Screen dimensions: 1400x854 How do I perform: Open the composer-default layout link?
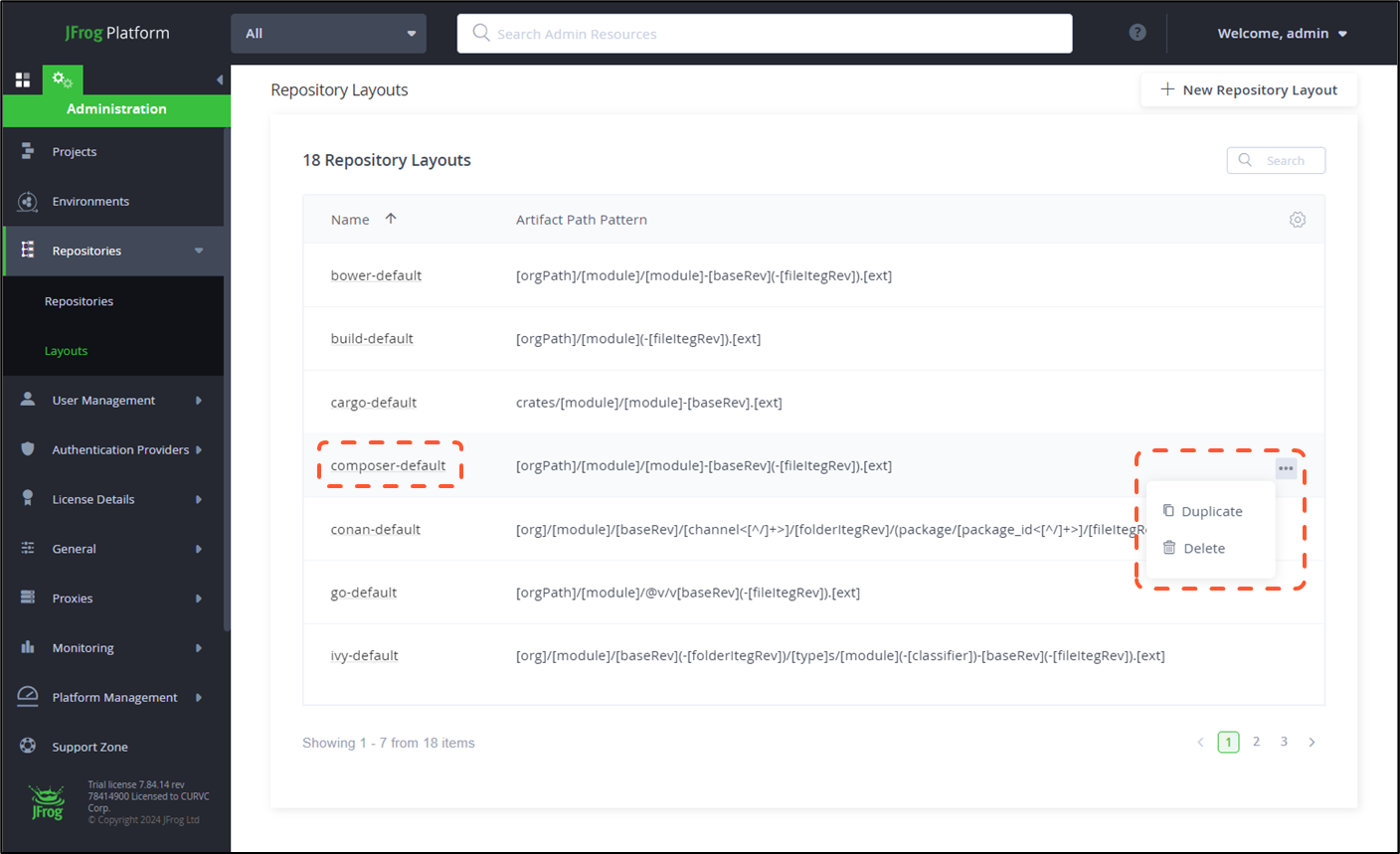(x=388, y=465)
